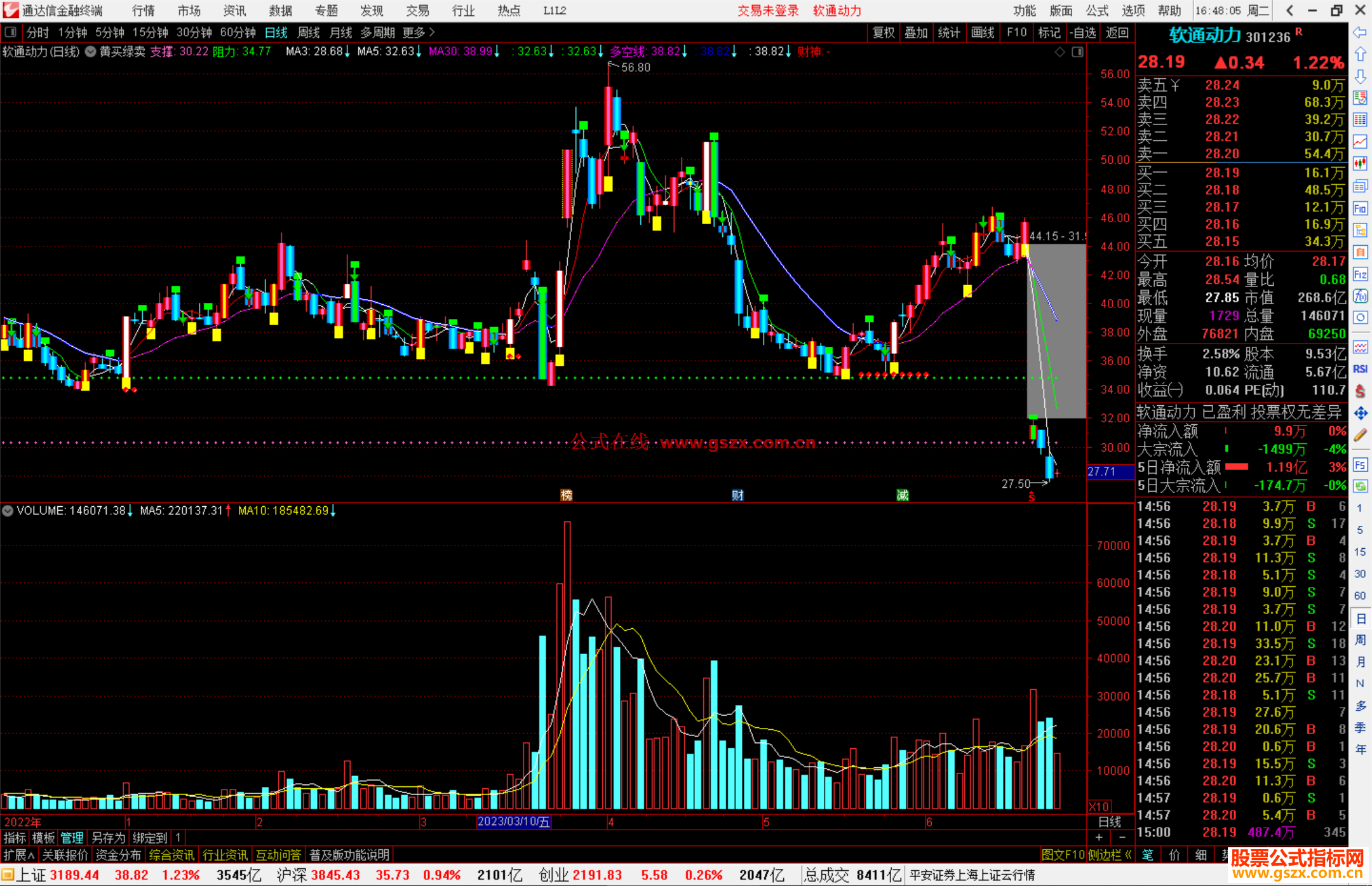Image resolution: width=1372 pixels, height=886 pixels.
Task: Switch to the 周线 period tab
Action: pyautogui.click(x=309, y=32)
